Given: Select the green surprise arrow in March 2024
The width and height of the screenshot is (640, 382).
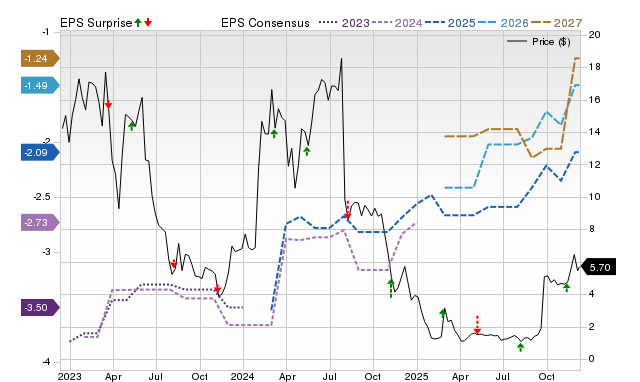Looking at the screenshot, I should point(274,133).
